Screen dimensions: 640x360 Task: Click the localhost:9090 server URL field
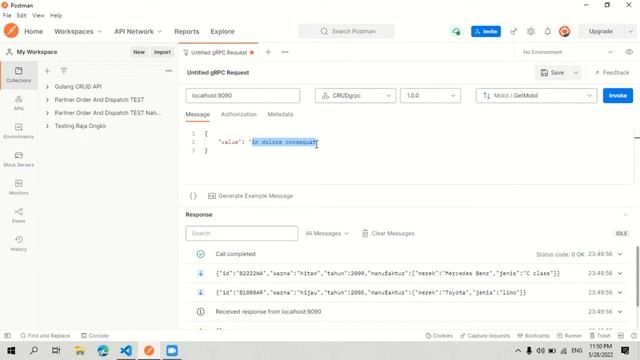(x=242, y=96)
